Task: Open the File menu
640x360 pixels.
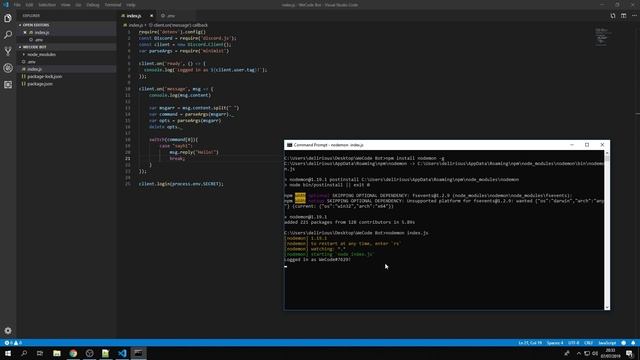Action: pos(17,5)
